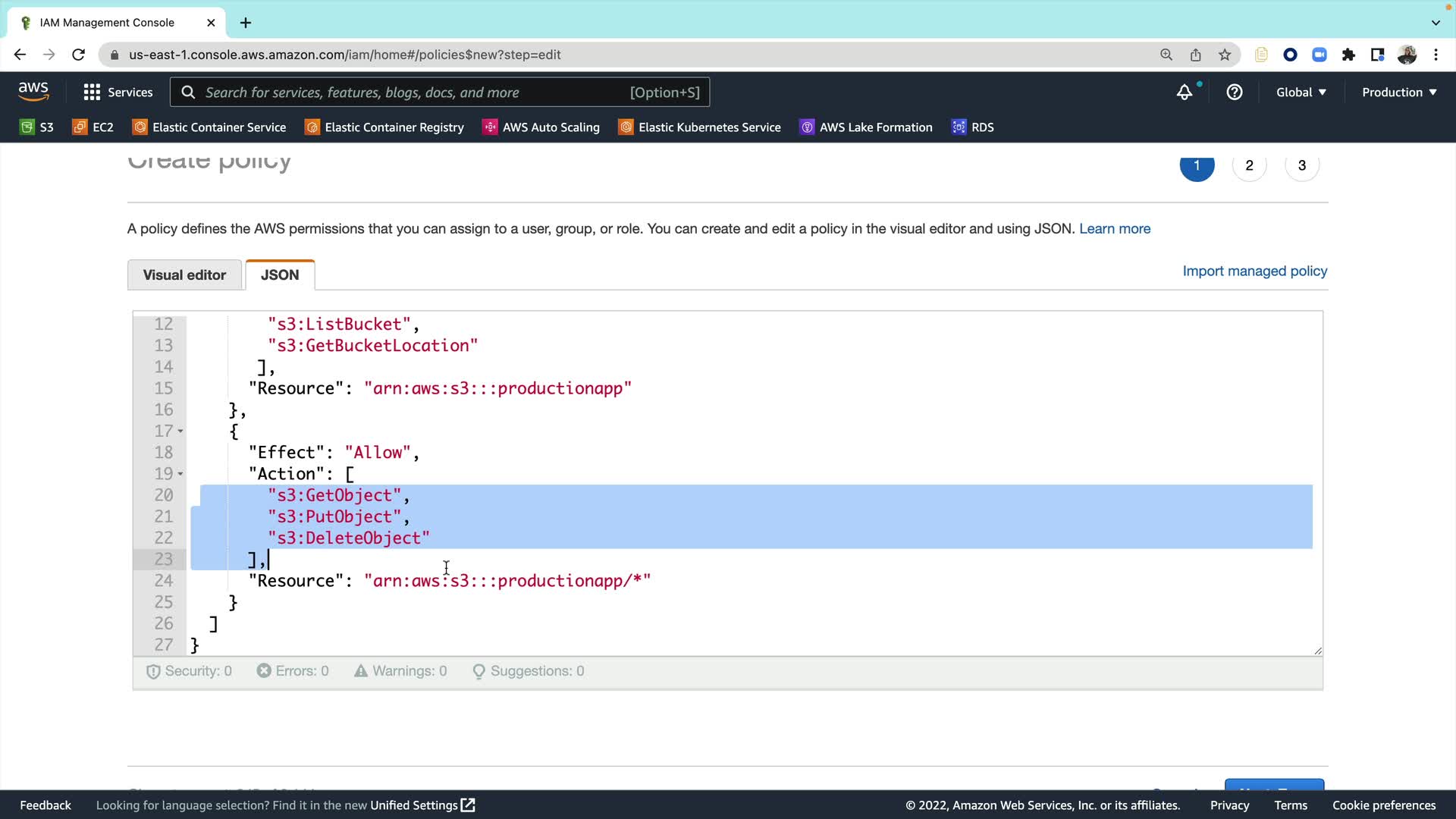
Task: Bookmark page with the star icon
Action: coord(1224,55)
